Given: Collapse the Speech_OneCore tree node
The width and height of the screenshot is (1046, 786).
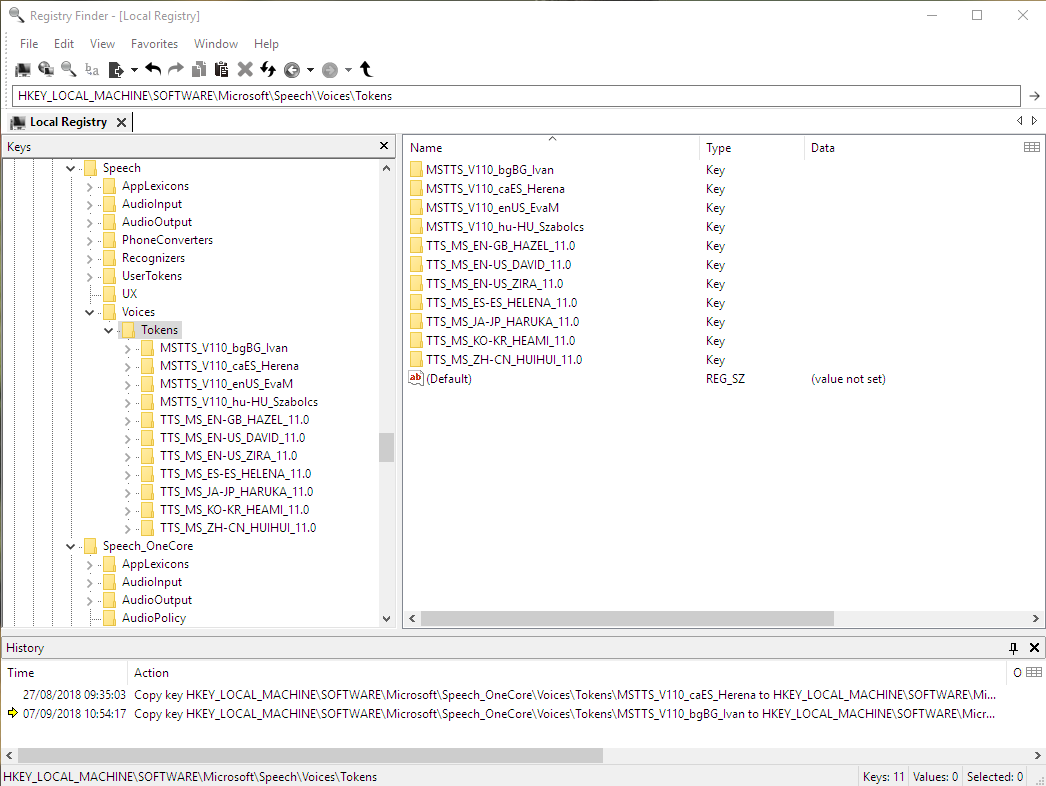Looking at the screenshot, I should [x=71, y=546].
